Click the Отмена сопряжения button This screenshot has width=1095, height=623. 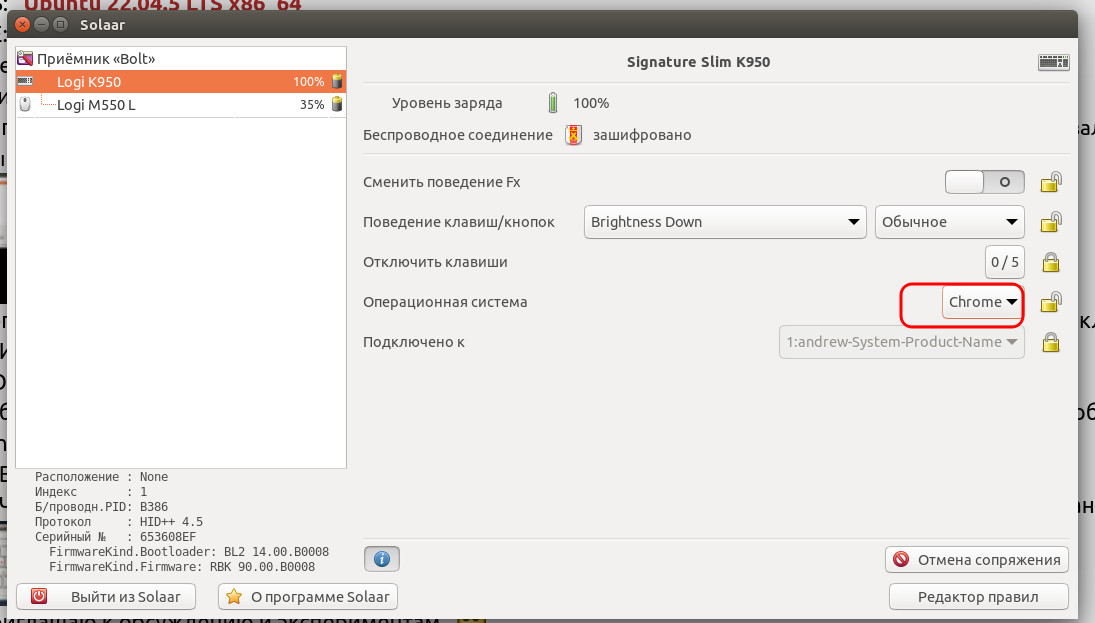[976, 559]
